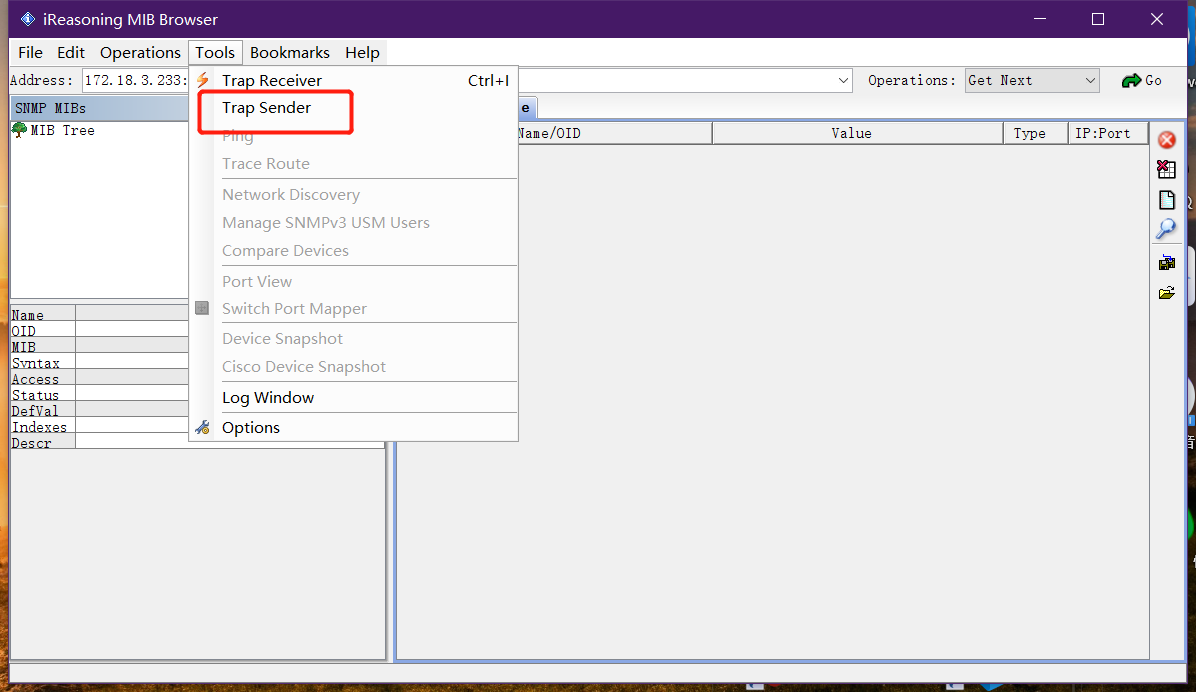The width and height of the screenshot is (1196, 692).
Task: Click the Options wrench icon in Tools menu
Action: pyautogui.click(x=203, y=427)
